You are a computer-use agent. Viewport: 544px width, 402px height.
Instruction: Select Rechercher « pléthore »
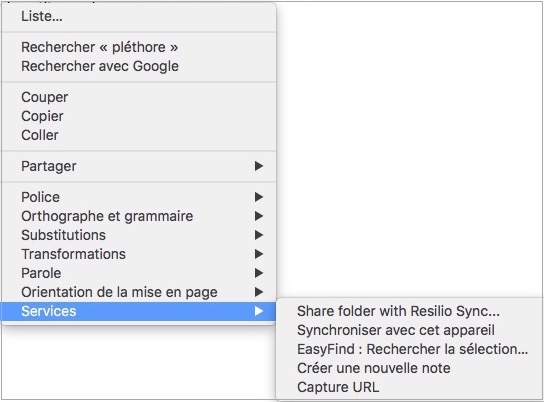pyautogui.click(x=139, y=47)
